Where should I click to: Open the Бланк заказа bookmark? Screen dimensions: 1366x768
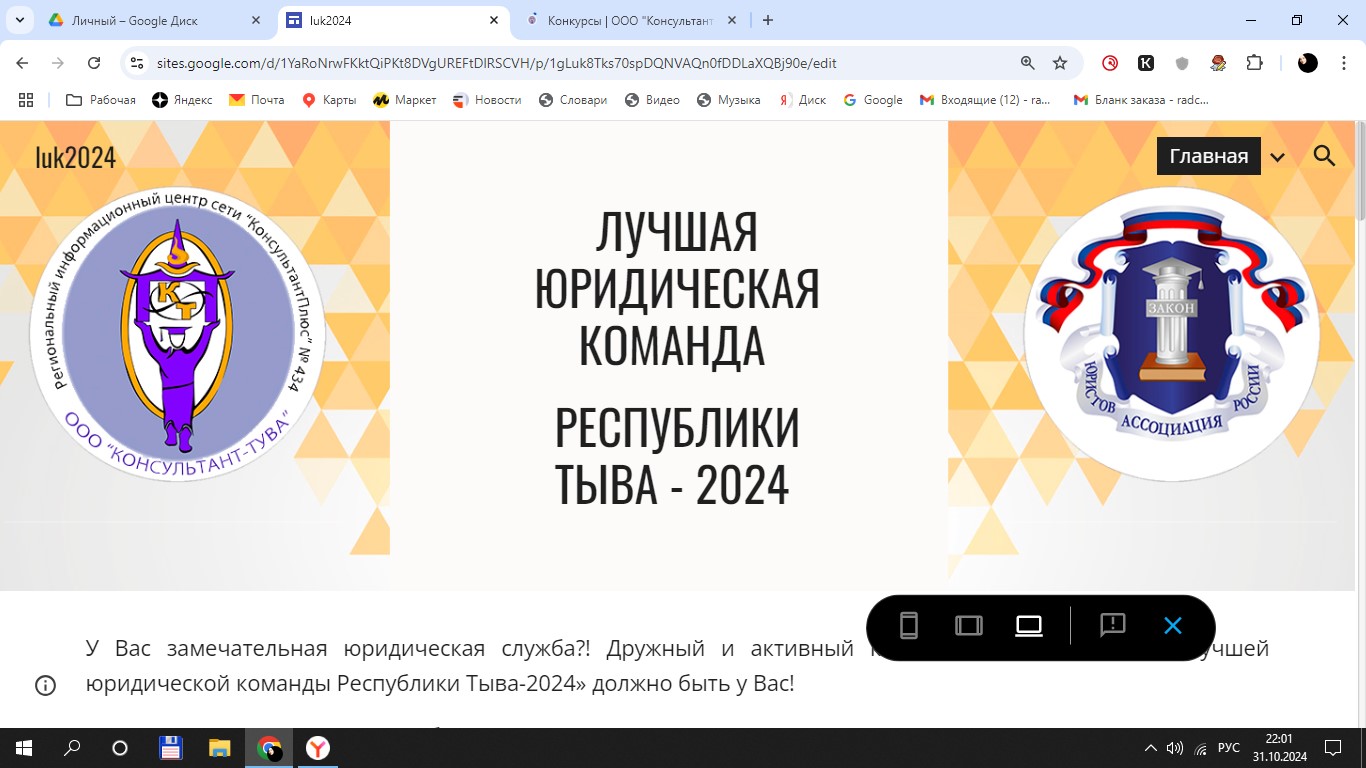pyautogui.click(x=1141, y=100)
